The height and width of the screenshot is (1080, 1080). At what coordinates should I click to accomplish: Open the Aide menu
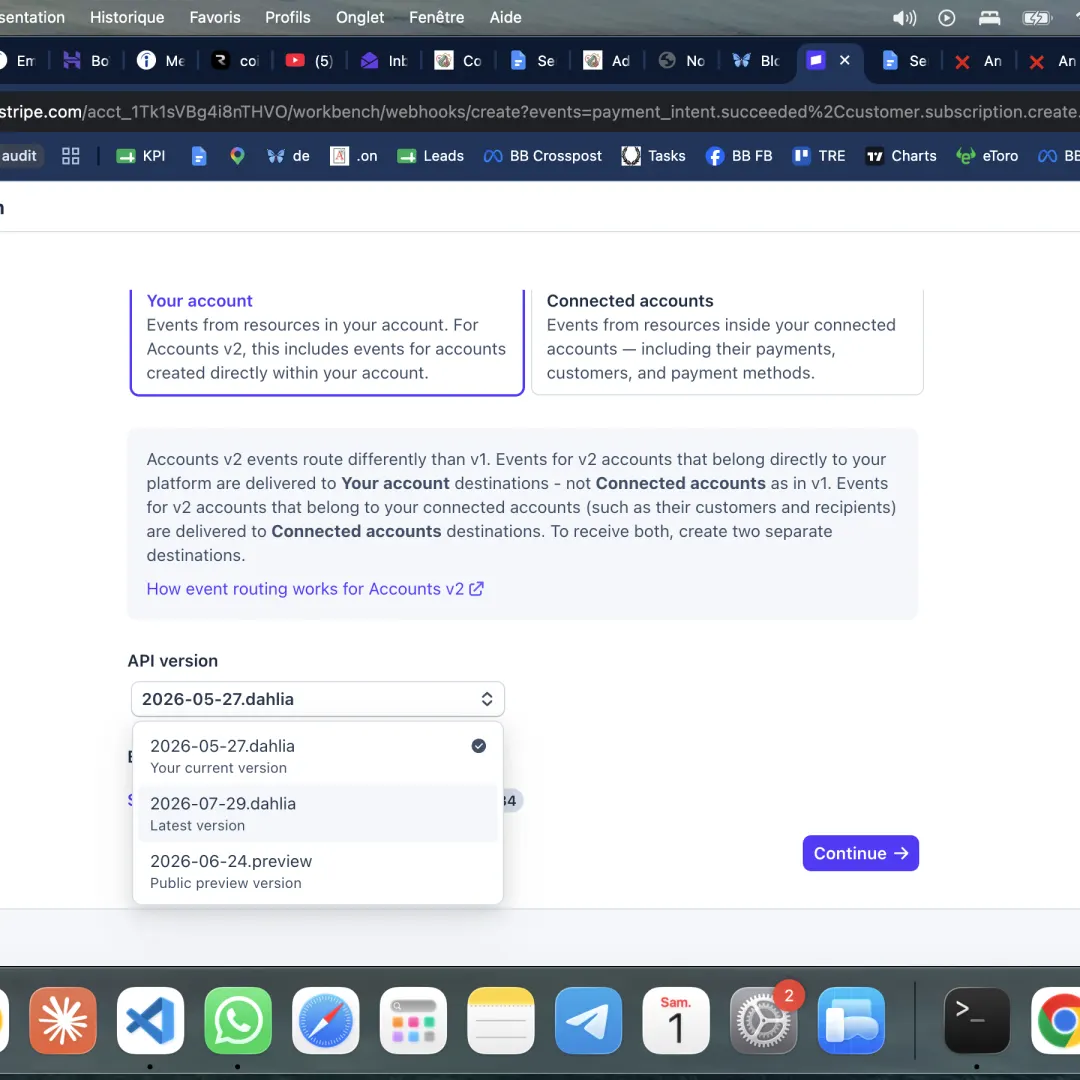point(506,17)
